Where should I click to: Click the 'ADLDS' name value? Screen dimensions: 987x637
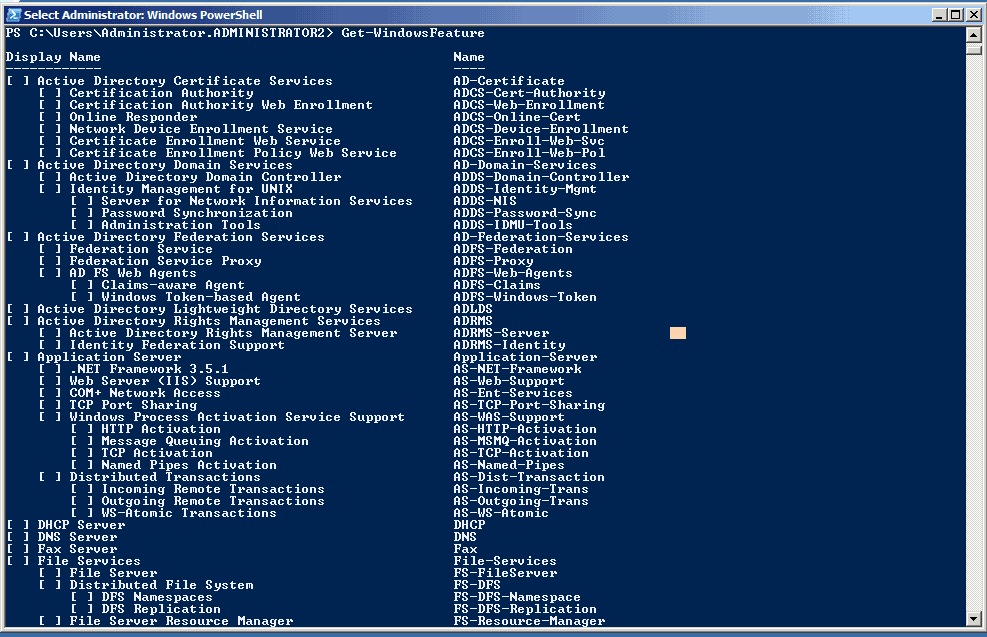473,309
